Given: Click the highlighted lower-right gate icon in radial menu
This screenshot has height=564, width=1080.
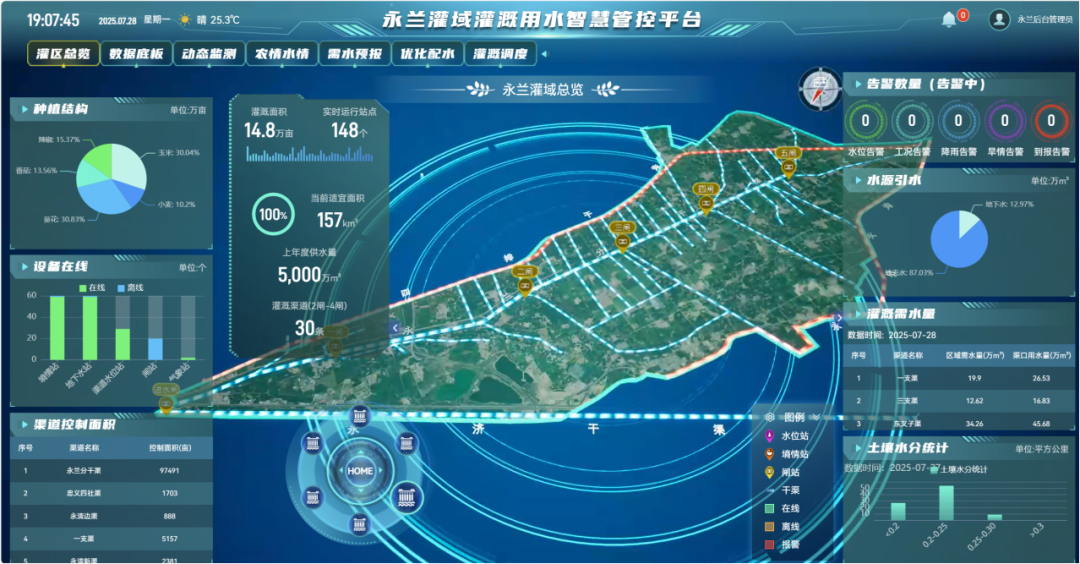Looking at the screenshot, I should pos(406,497).
